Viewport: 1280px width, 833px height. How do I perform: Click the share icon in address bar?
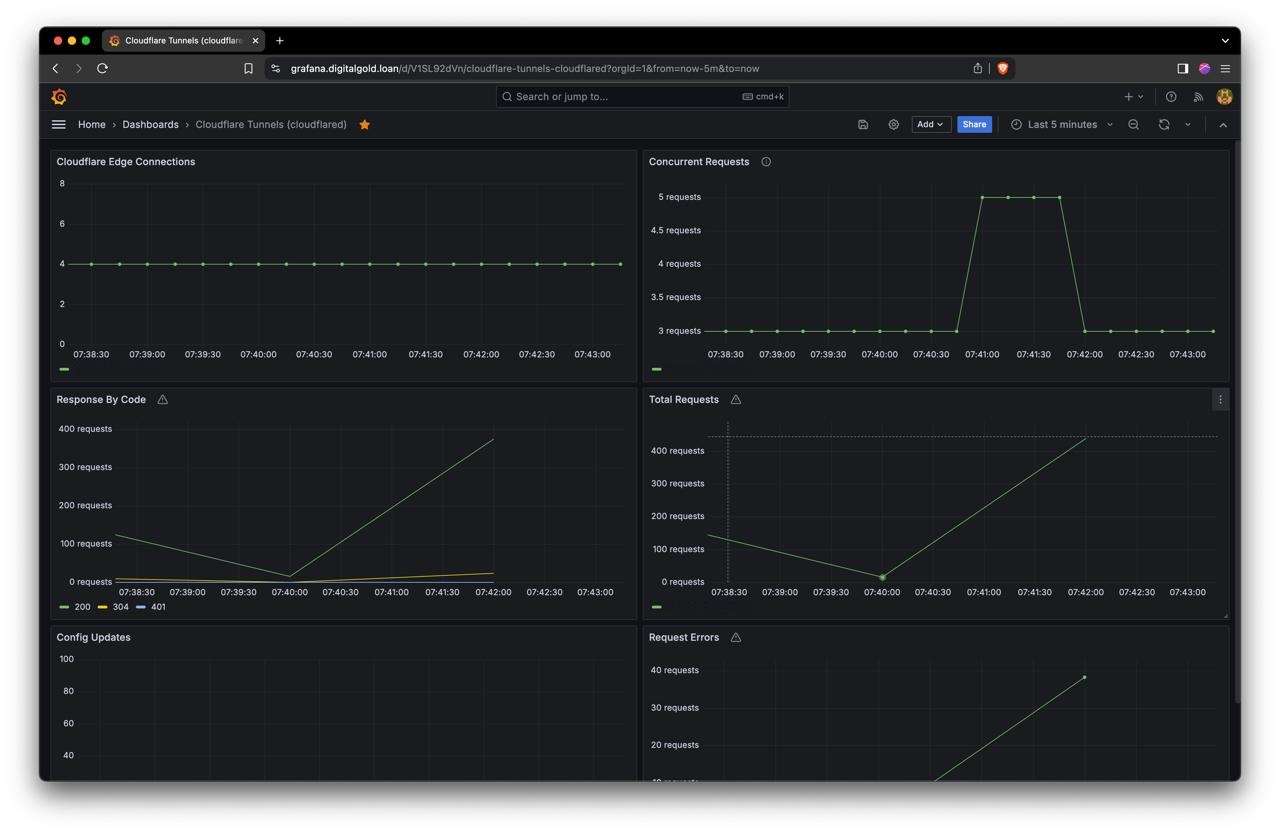[x=978, y=69]
